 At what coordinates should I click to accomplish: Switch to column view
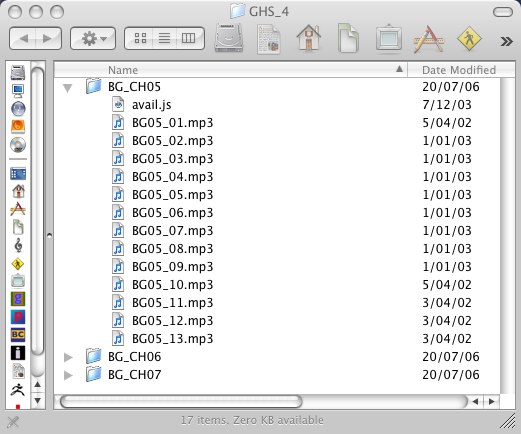189,38
